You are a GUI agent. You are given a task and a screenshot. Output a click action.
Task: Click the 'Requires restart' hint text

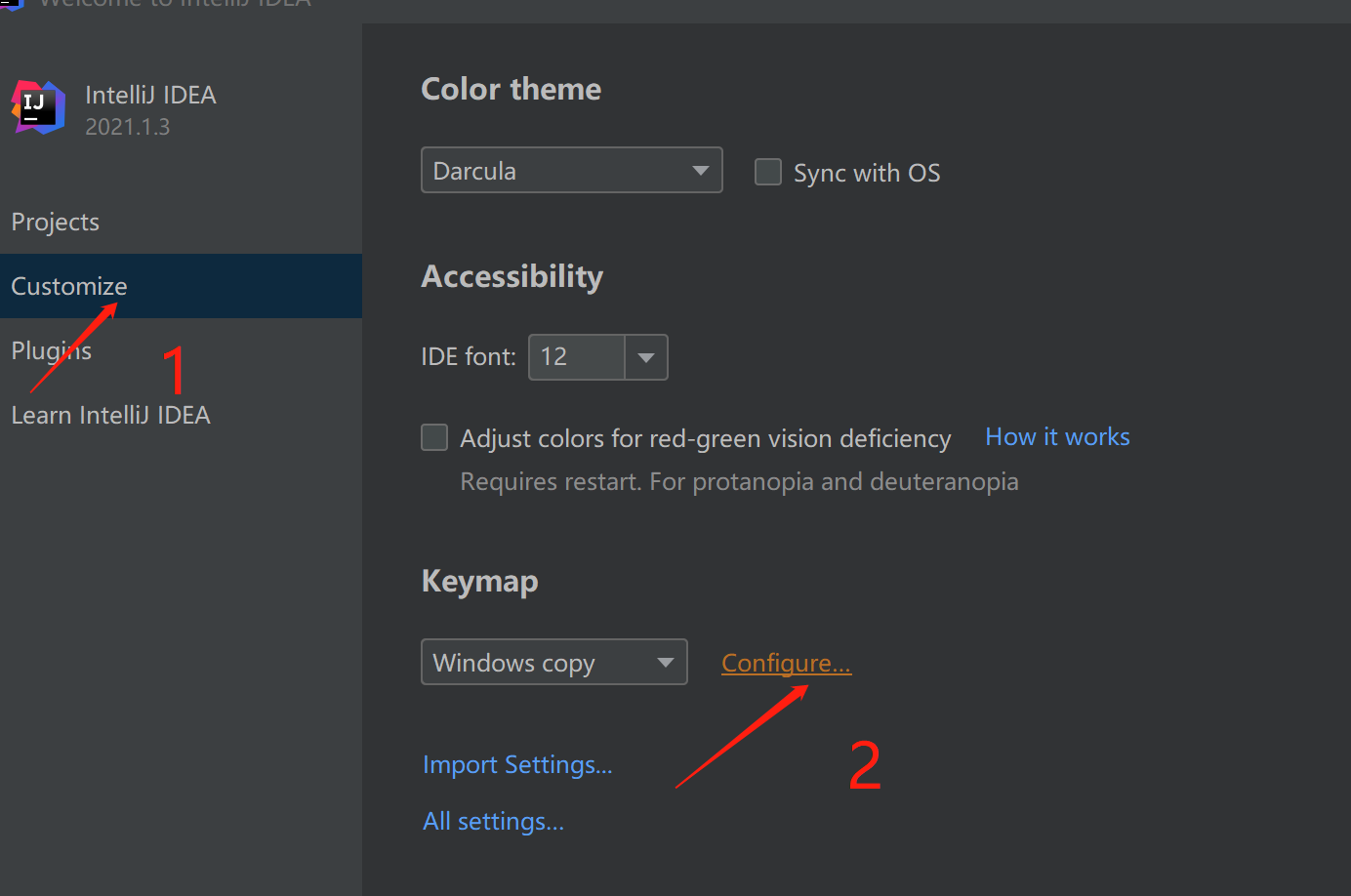tap(739, 482)
